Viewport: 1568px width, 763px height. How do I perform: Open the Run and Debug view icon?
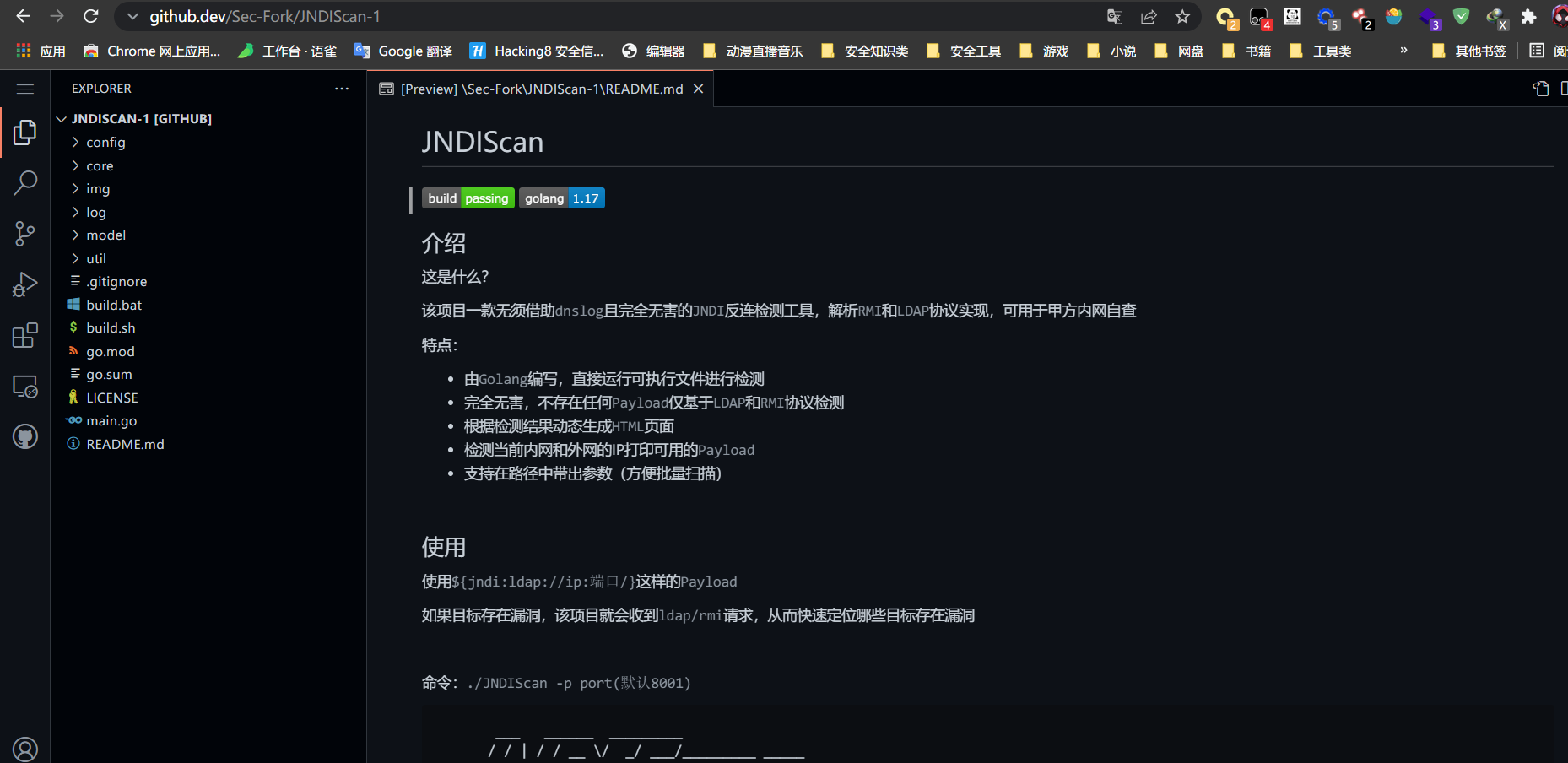point(25,284)
